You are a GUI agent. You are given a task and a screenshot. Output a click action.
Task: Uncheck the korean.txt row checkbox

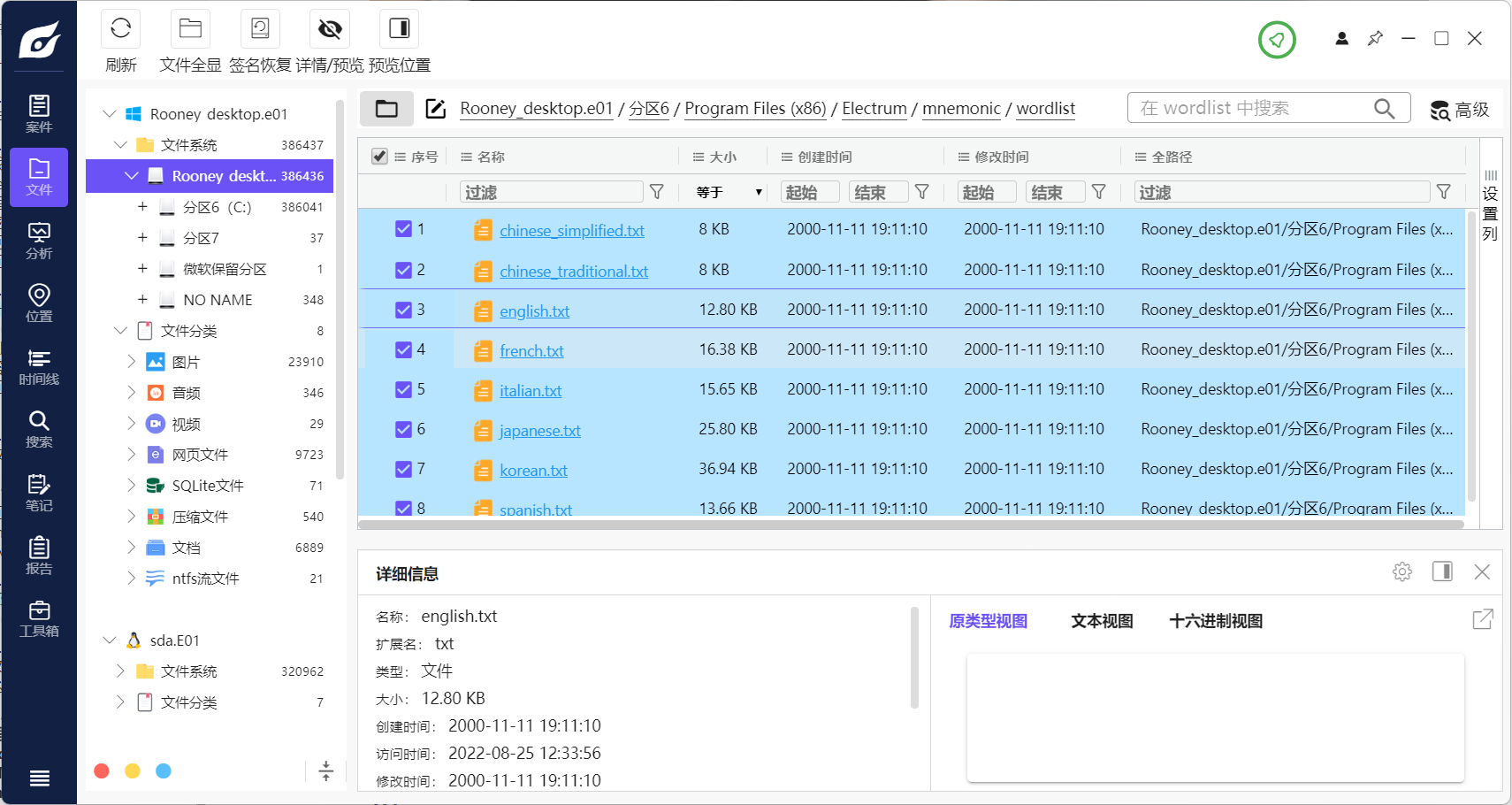point(403,469)
